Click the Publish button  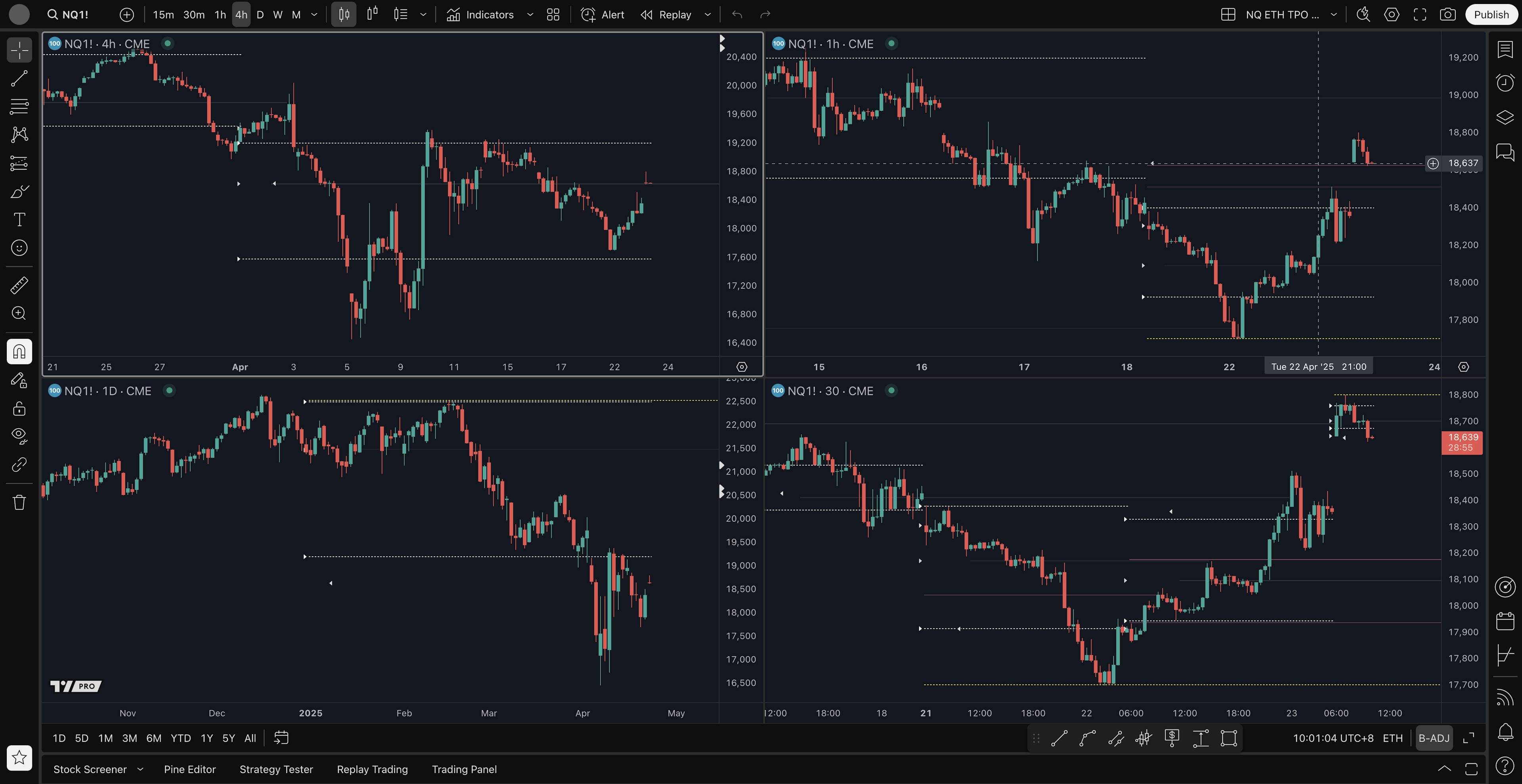point(1491,15)
